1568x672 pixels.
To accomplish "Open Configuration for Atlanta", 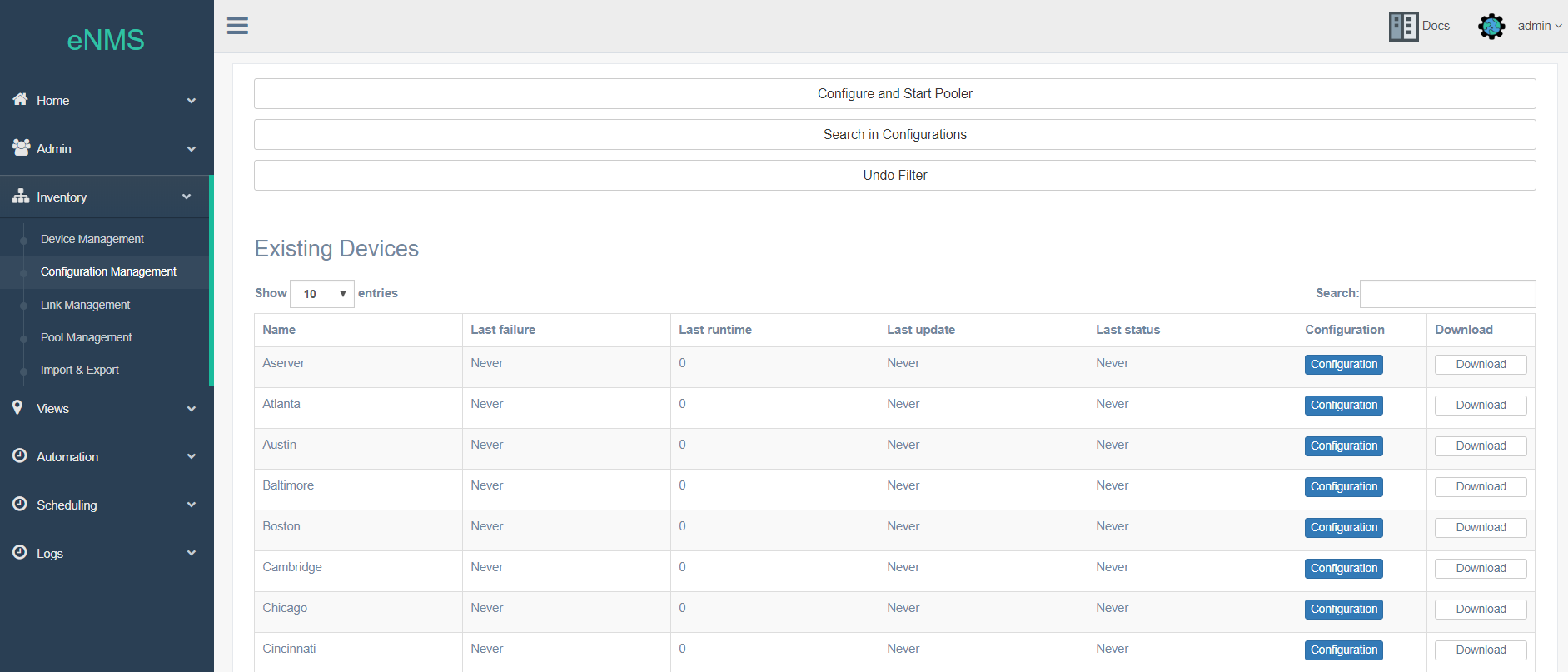I will pyautogui.click(x=1344, y=406).
